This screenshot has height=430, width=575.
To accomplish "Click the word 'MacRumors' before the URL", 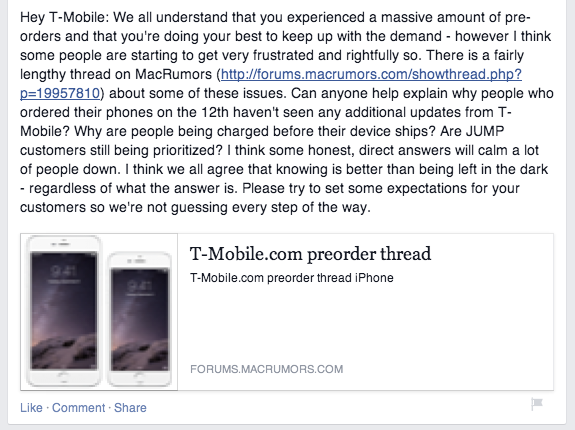I will [173, 74].
